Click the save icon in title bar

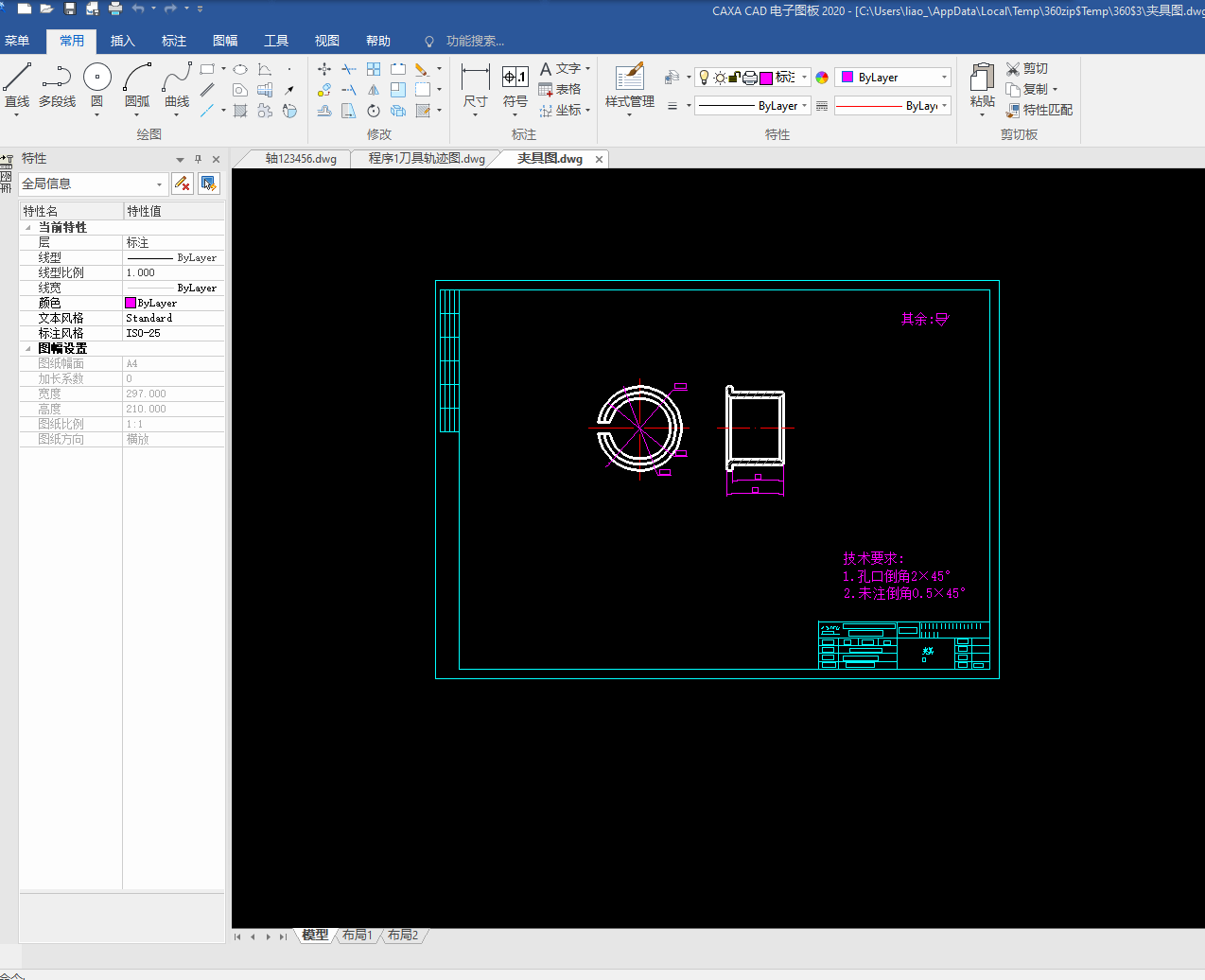(x=70, y=9)
